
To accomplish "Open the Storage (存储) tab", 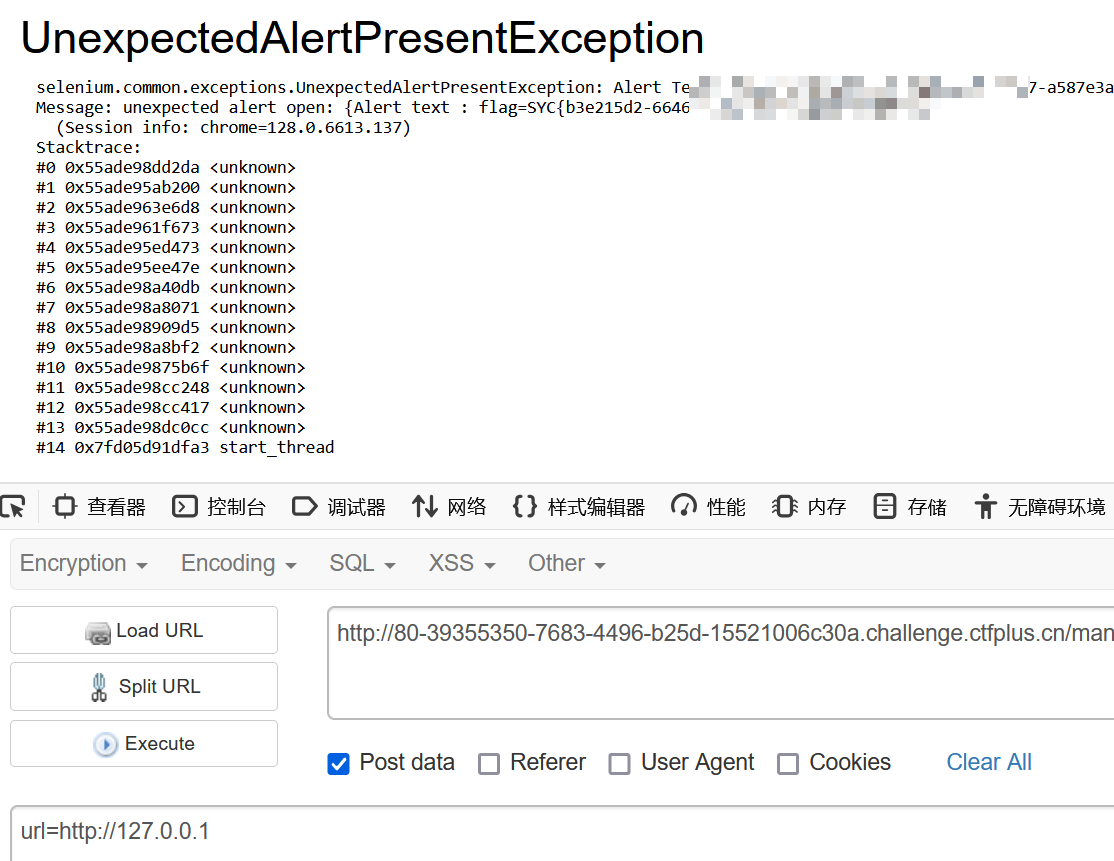I will (x=909, y=507).
